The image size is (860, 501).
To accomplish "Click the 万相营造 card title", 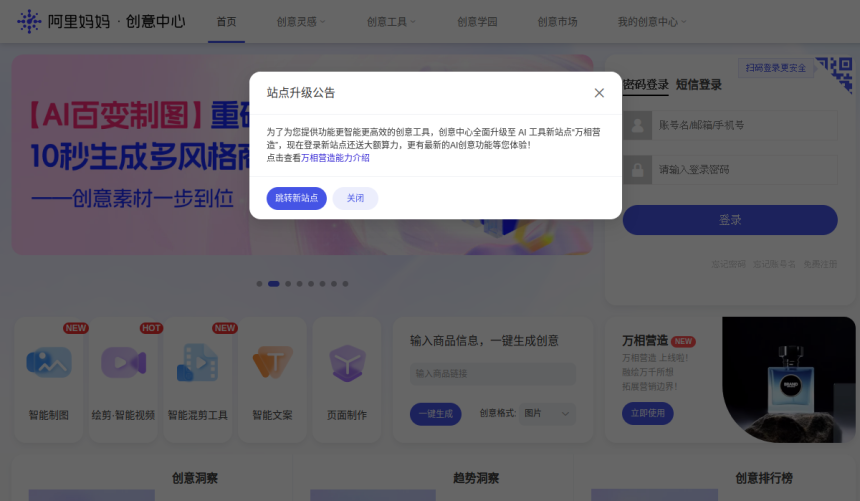I will click(x=645, y=341).
